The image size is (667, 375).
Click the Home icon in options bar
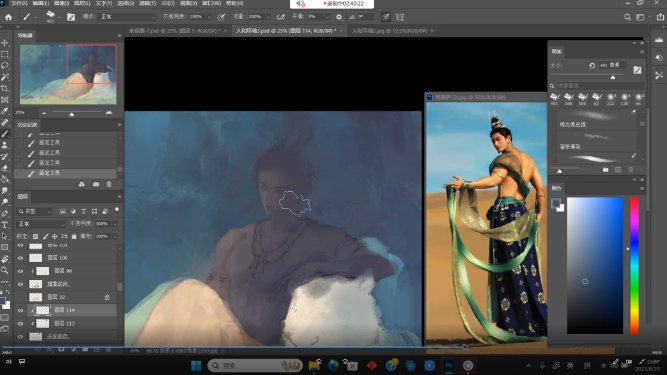pos(8,17)
